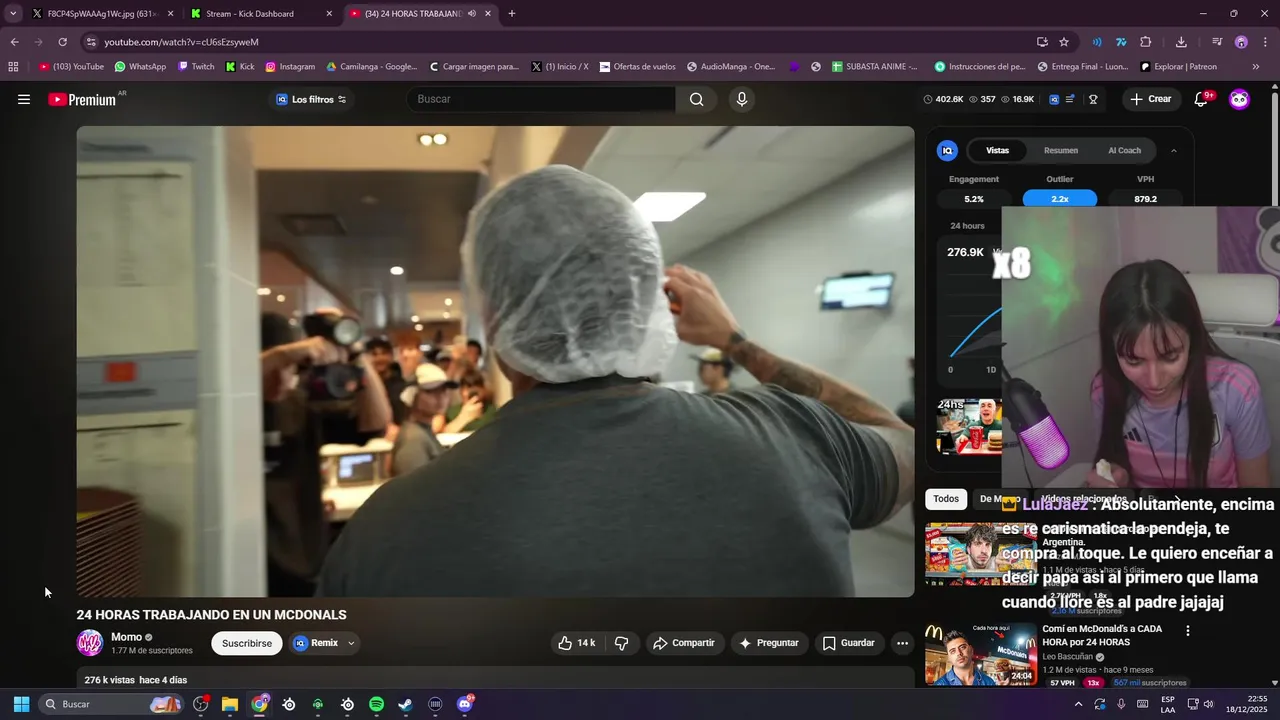Open vidIQ list icon in header

(x=1070, y=99)
